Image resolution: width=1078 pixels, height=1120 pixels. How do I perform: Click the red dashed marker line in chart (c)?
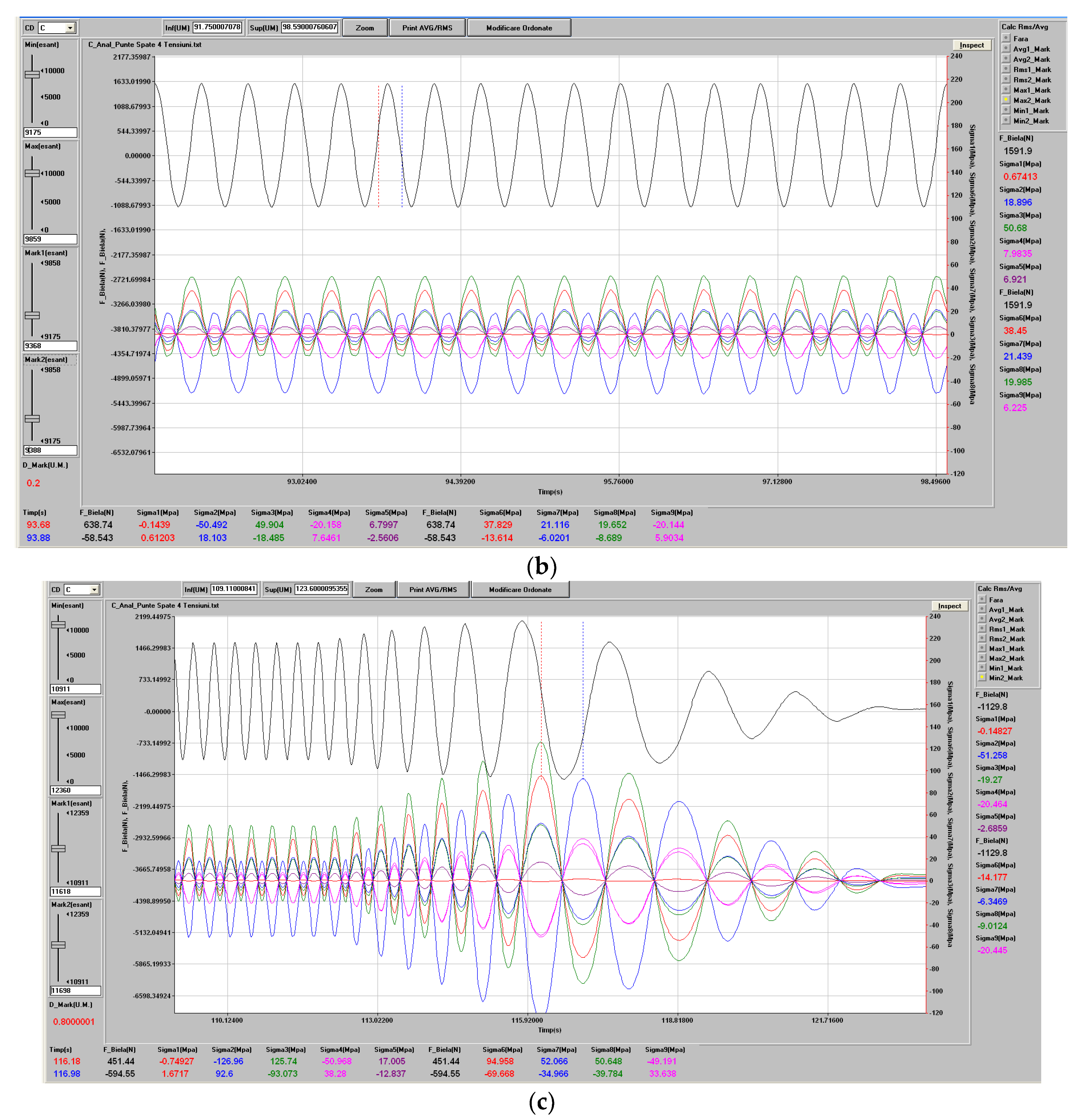[x=541, y=700]
